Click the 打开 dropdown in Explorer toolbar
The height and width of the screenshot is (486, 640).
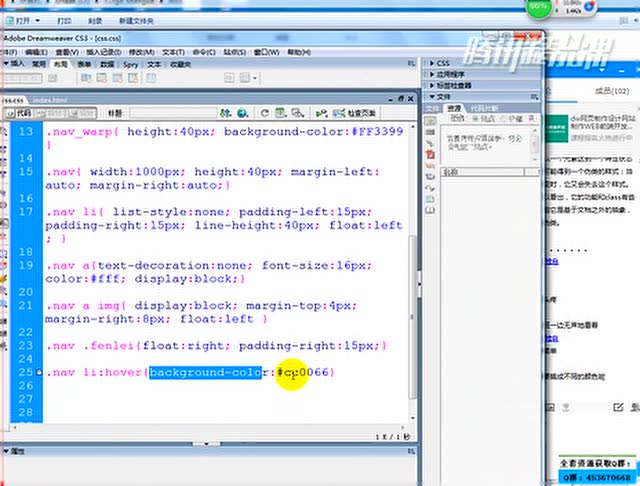click(23, 20)
